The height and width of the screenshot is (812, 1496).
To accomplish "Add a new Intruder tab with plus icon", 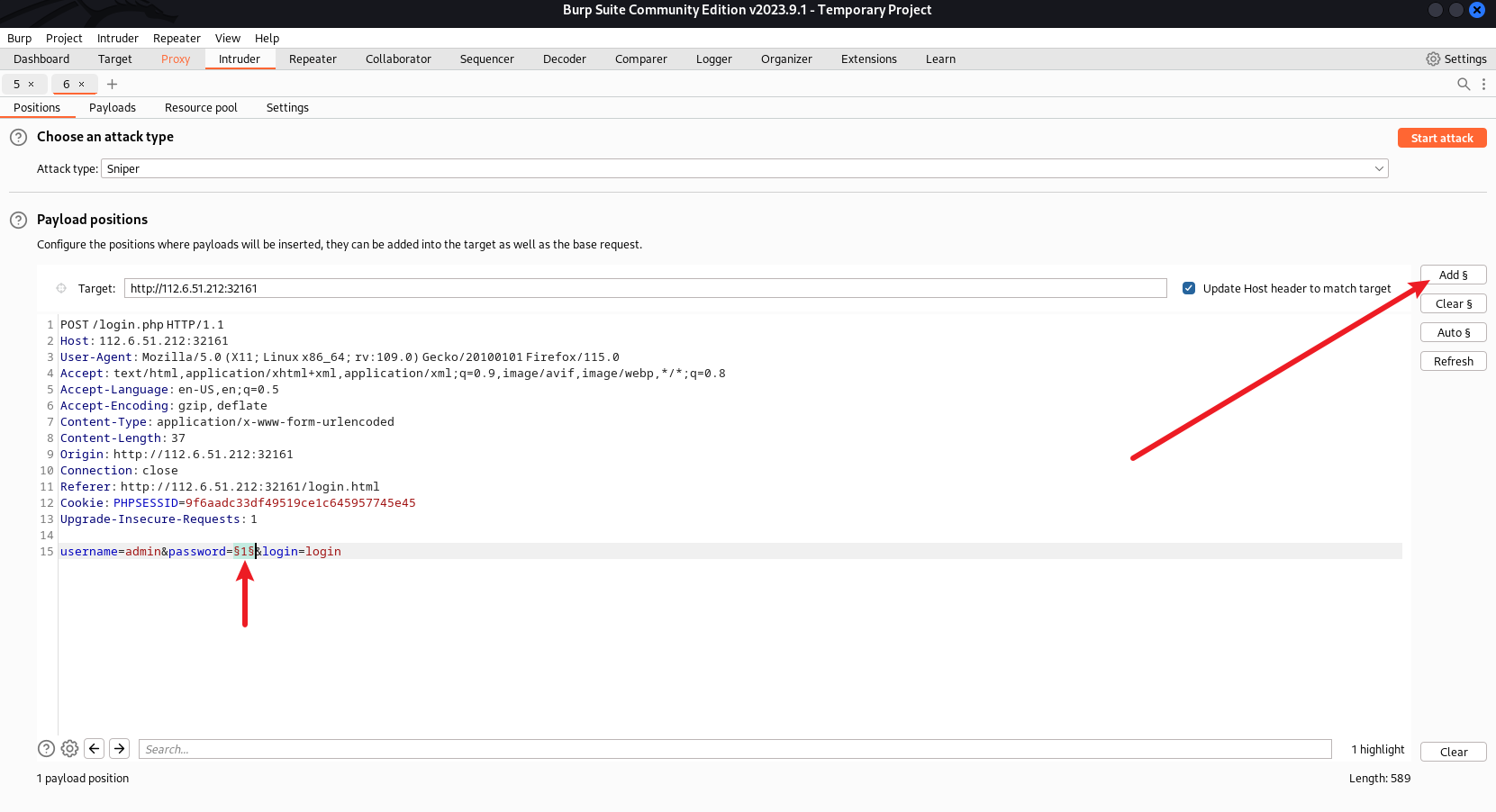I will [112, 84].
